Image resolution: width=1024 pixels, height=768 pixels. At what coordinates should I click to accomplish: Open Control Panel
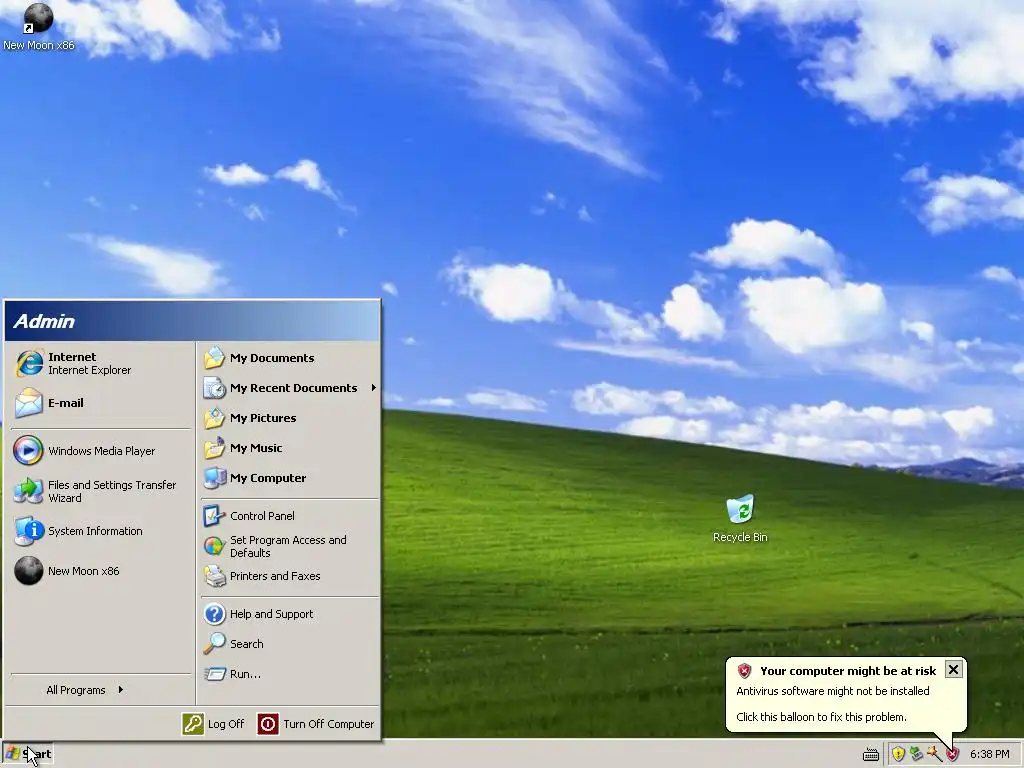290,516
